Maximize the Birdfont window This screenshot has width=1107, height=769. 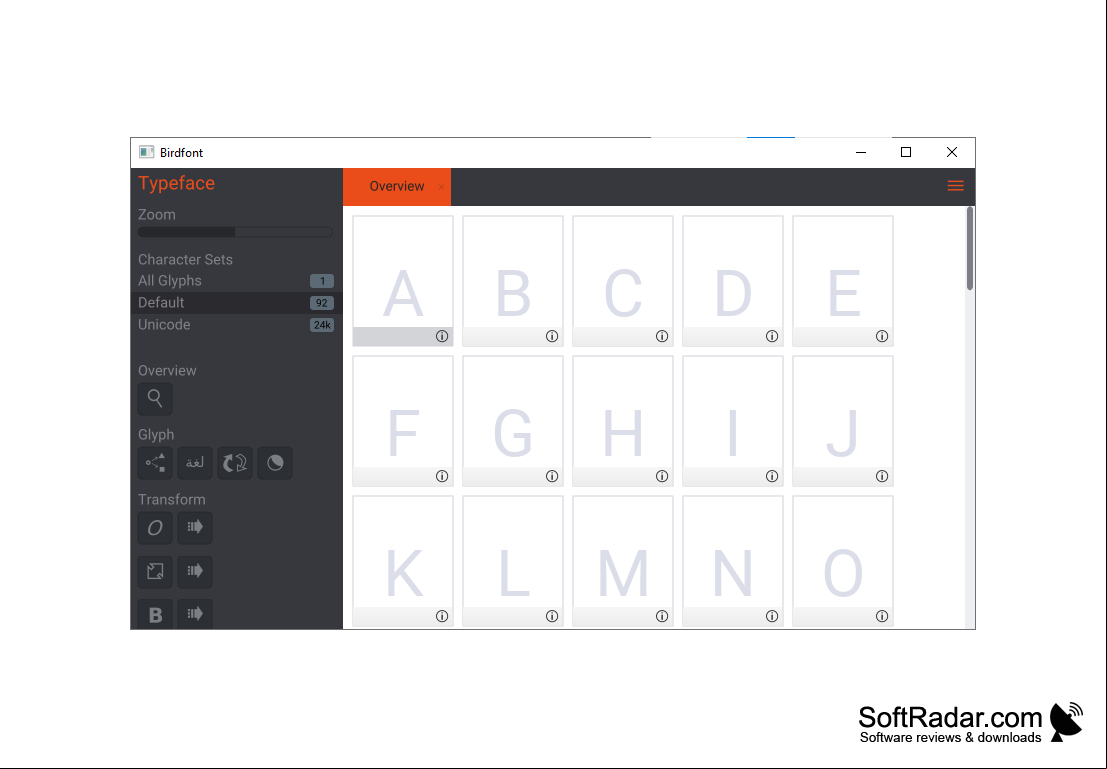tap(906, 152)
